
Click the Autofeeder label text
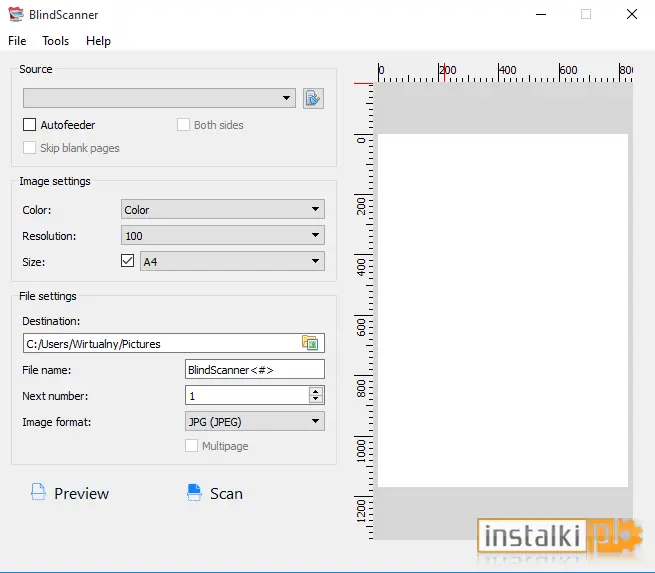point(68,125)
